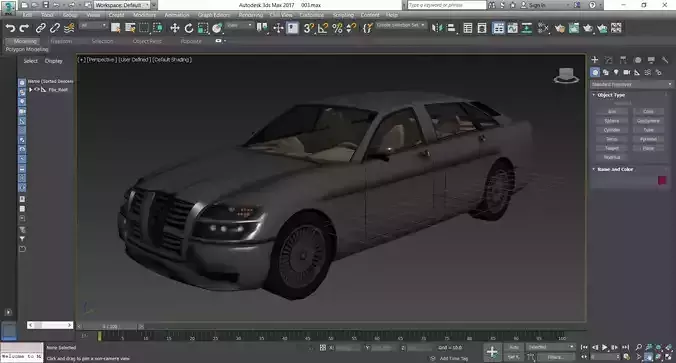
Task: Click the Sphere primitive button
Action: pos(612,121)
